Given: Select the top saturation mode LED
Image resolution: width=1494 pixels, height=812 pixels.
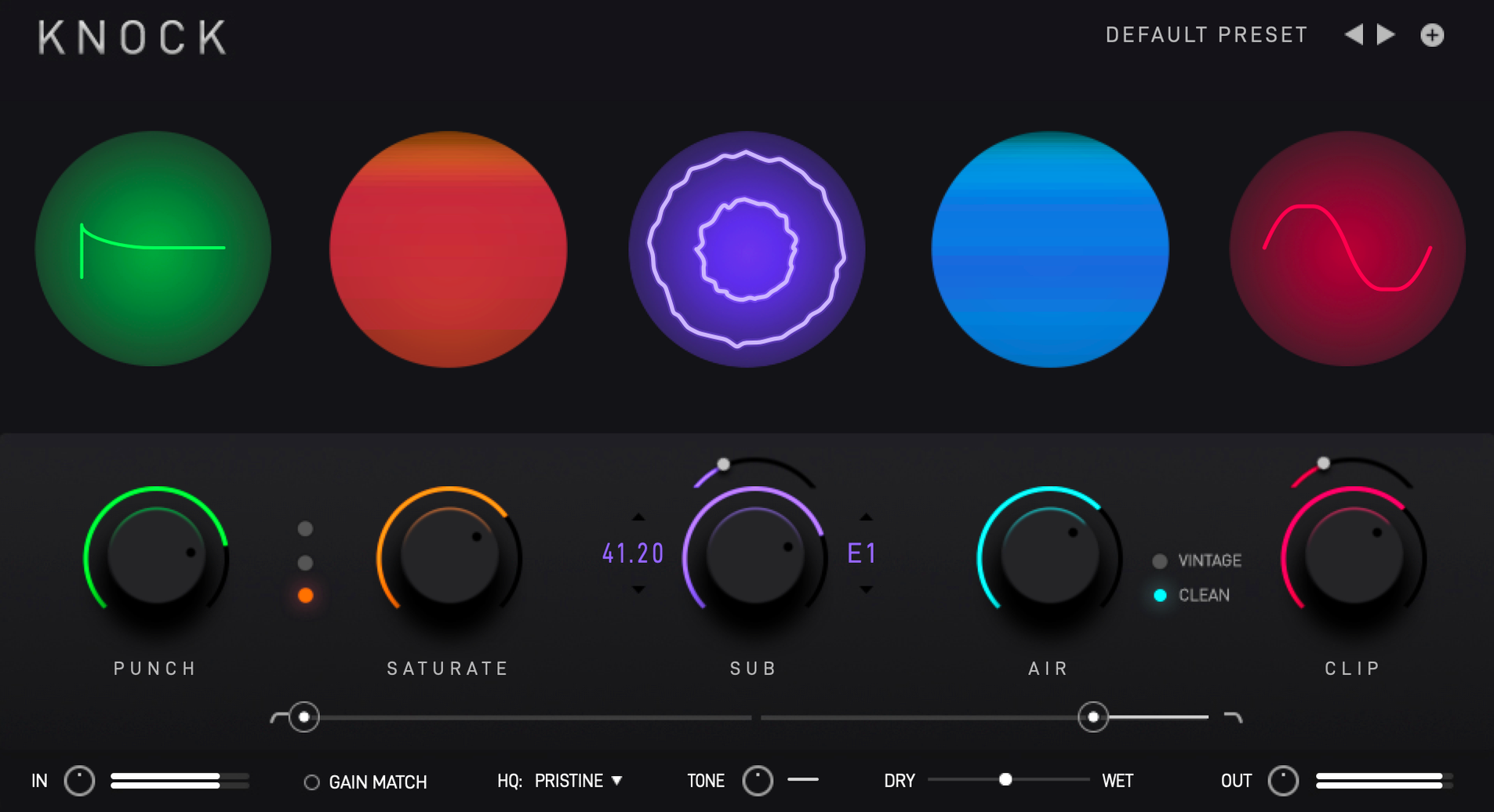Looking at the screenshot, I should coord(304,527).
